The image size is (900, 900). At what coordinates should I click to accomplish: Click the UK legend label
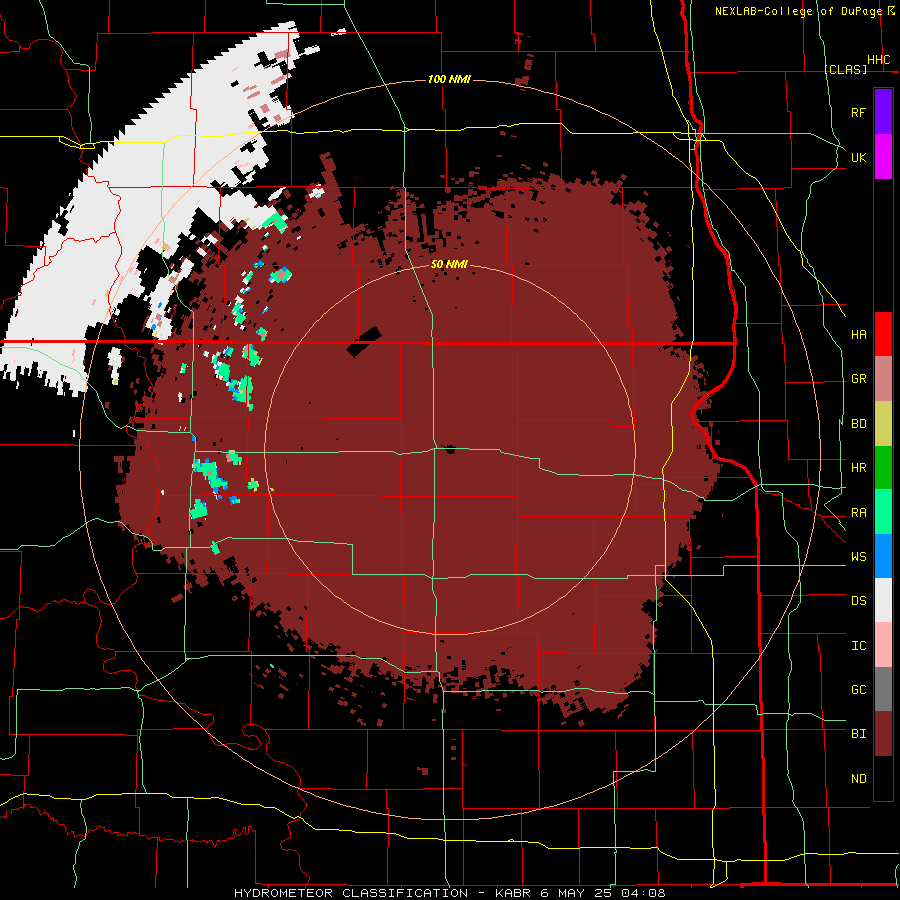click(858, 157)
